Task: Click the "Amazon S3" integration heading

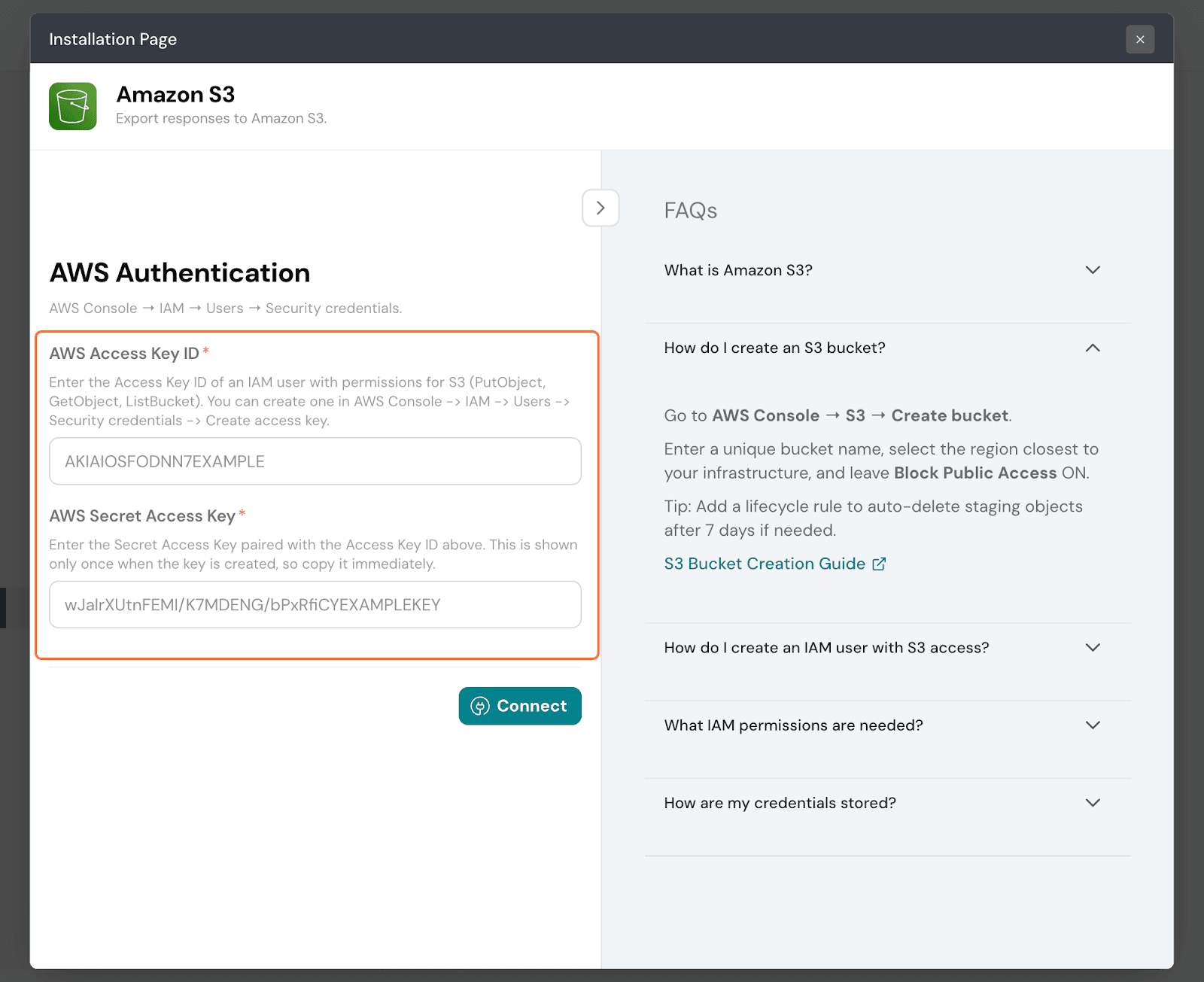Action: pyautogui.click(x=175, y=95)
